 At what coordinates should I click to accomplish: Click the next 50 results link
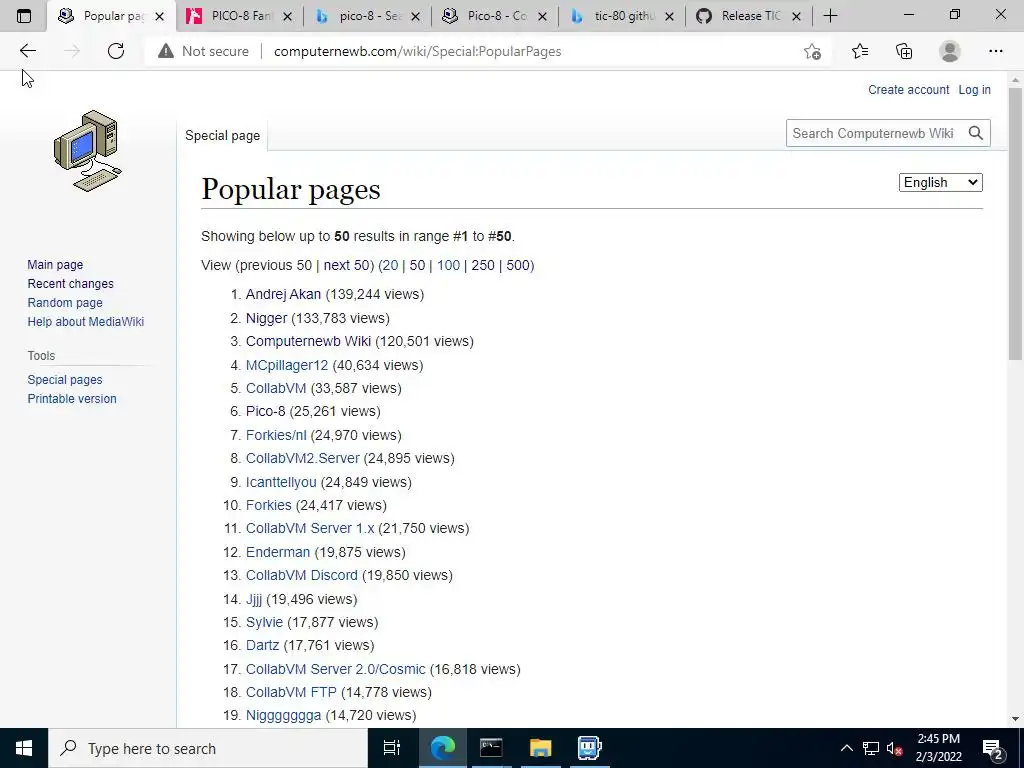point(347,265)
